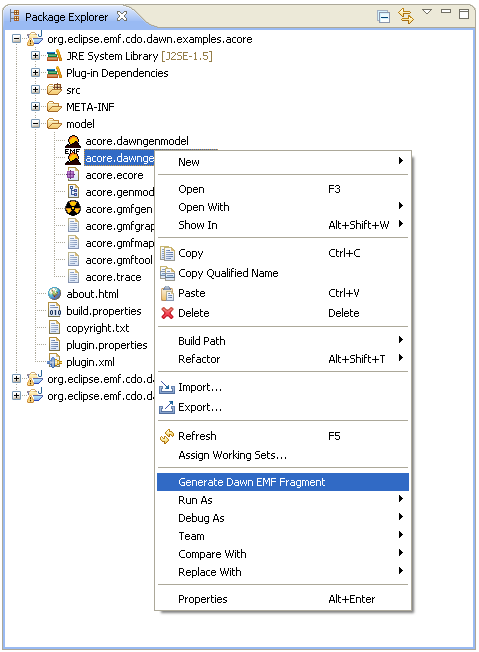
Task: Expand the JRE System Library node
Action: click(35, 56)
